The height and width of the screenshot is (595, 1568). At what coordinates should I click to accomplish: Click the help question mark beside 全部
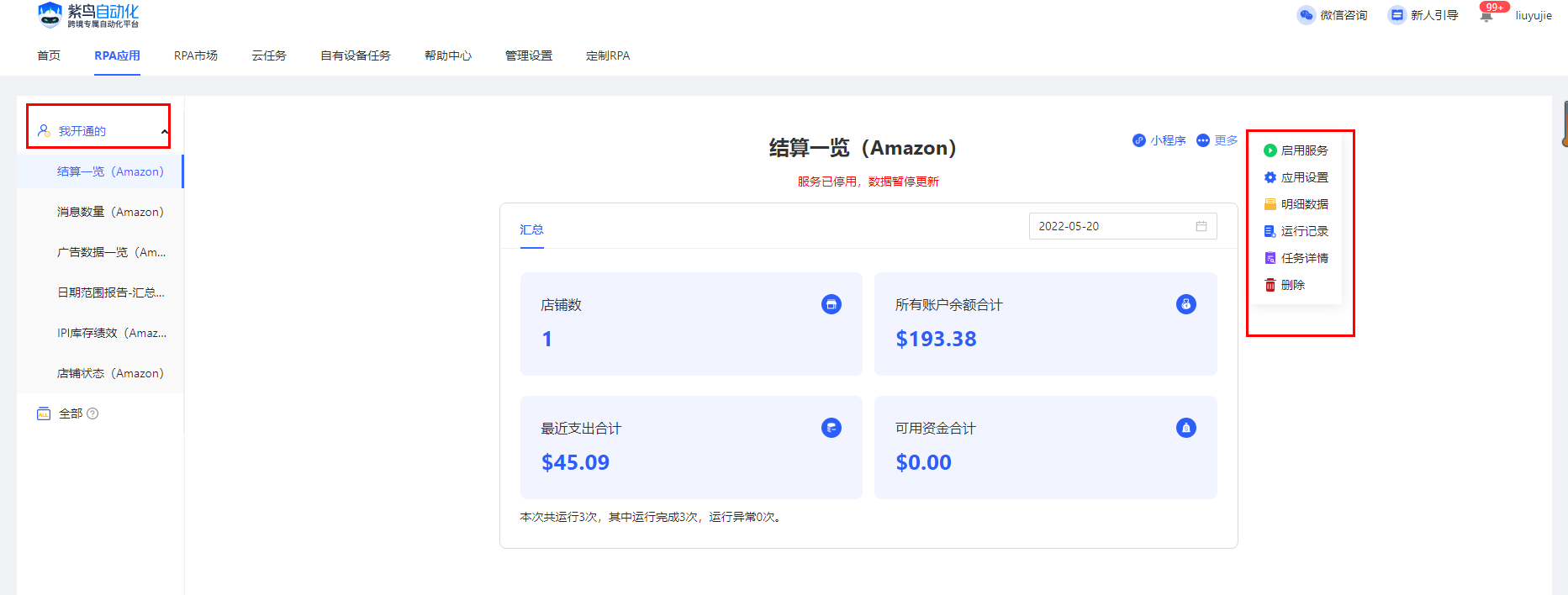92,413
